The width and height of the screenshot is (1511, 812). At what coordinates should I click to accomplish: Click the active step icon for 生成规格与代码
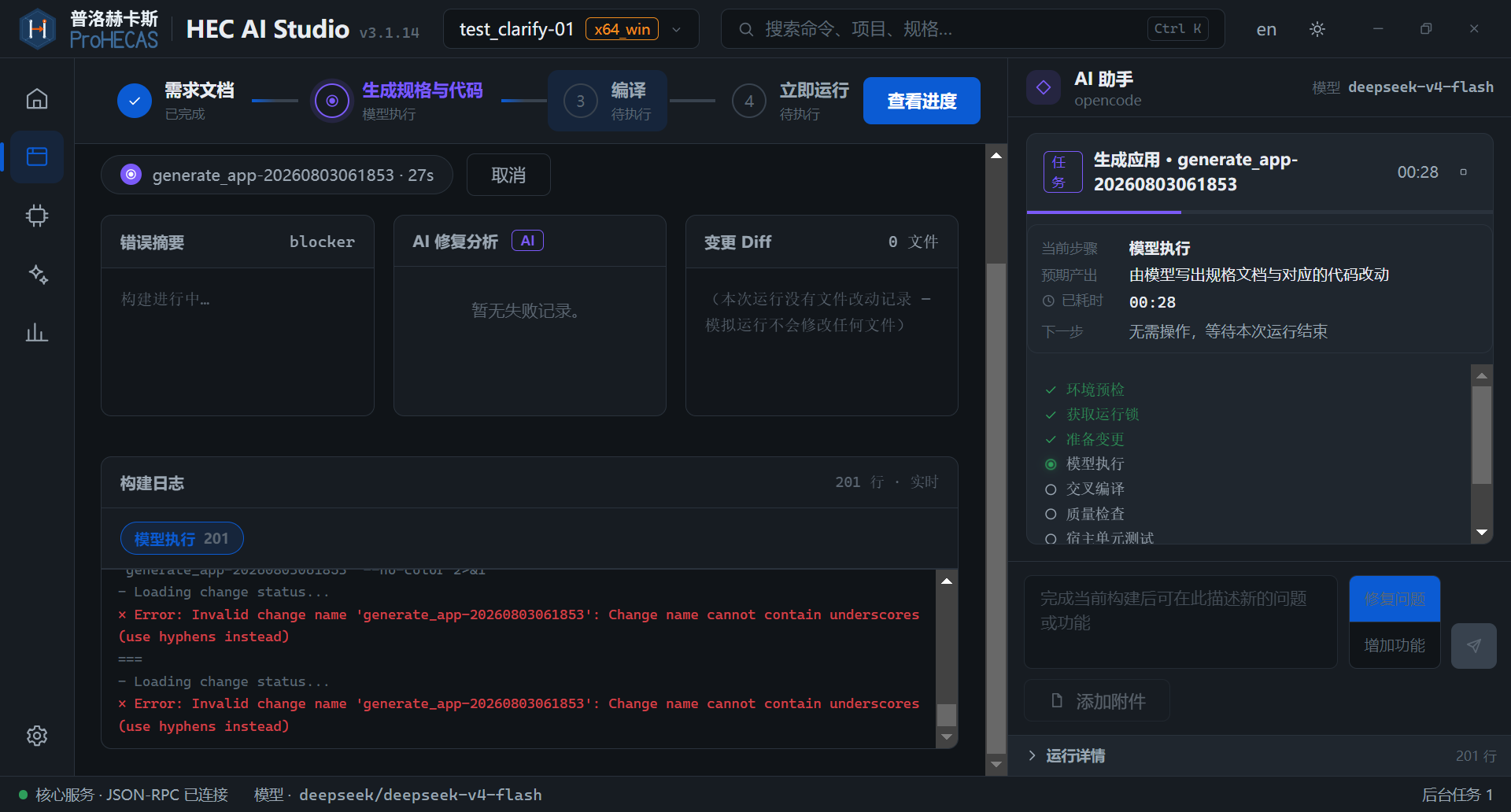pos(332,101)
